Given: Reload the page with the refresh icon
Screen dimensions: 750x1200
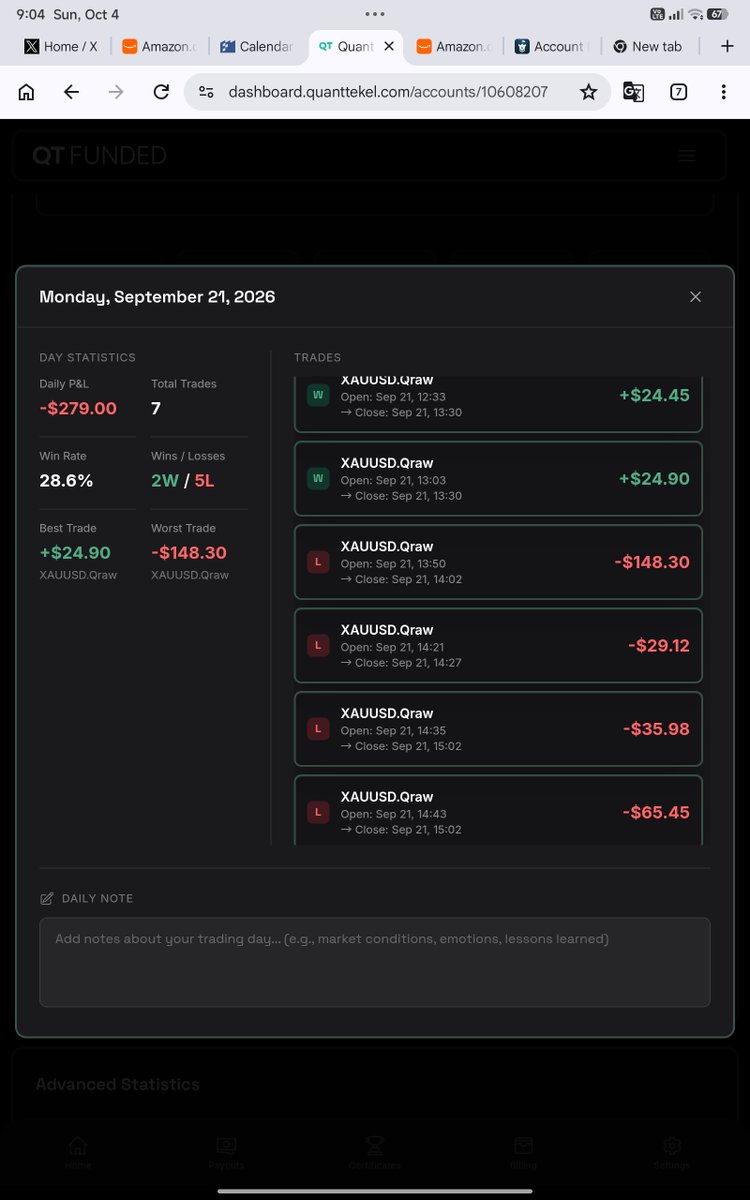Looking at the screenshot, I should click(161, 92).
